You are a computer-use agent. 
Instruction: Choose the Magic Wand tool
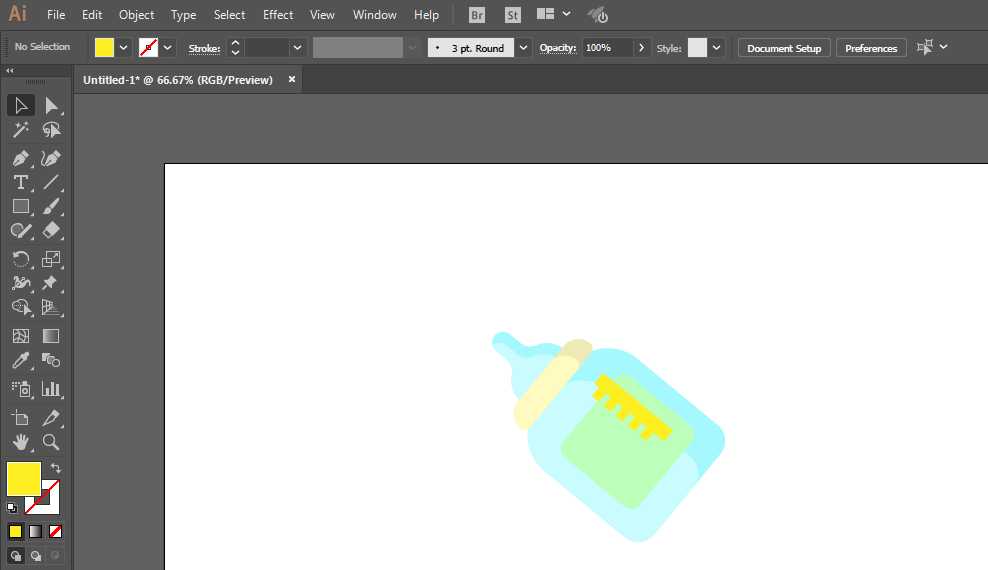20,130
